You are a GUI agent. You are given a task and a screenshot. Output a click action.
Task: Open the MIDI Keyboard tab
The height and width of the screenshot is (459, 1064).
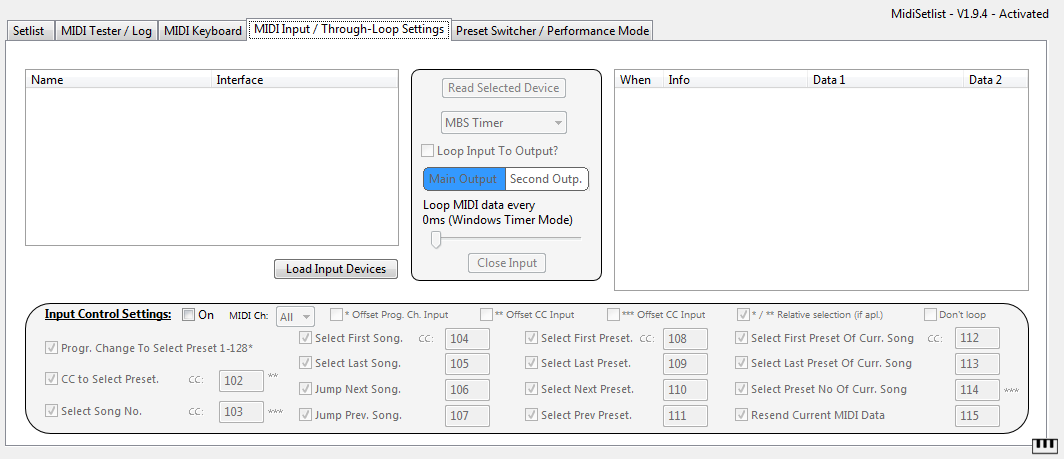pyautogui.click(x=203, y=31)
